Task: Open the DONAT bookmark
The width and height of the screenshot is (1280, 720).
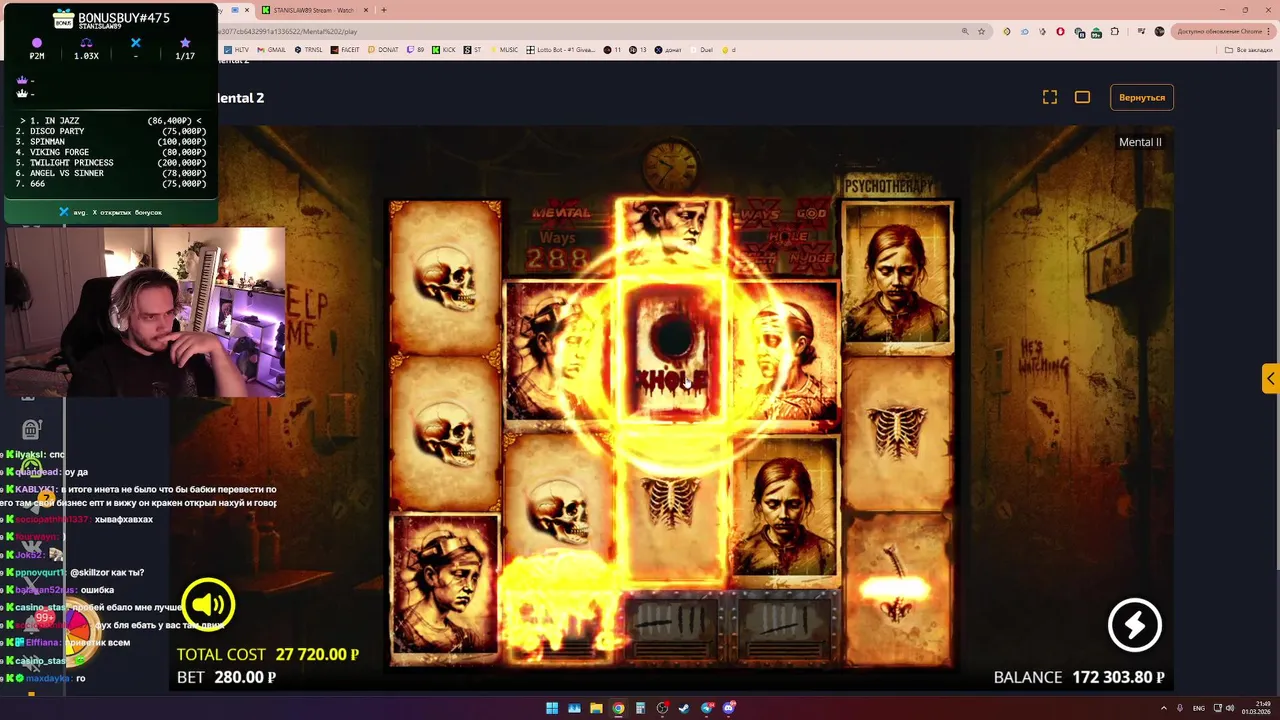Action: point(383,49)
